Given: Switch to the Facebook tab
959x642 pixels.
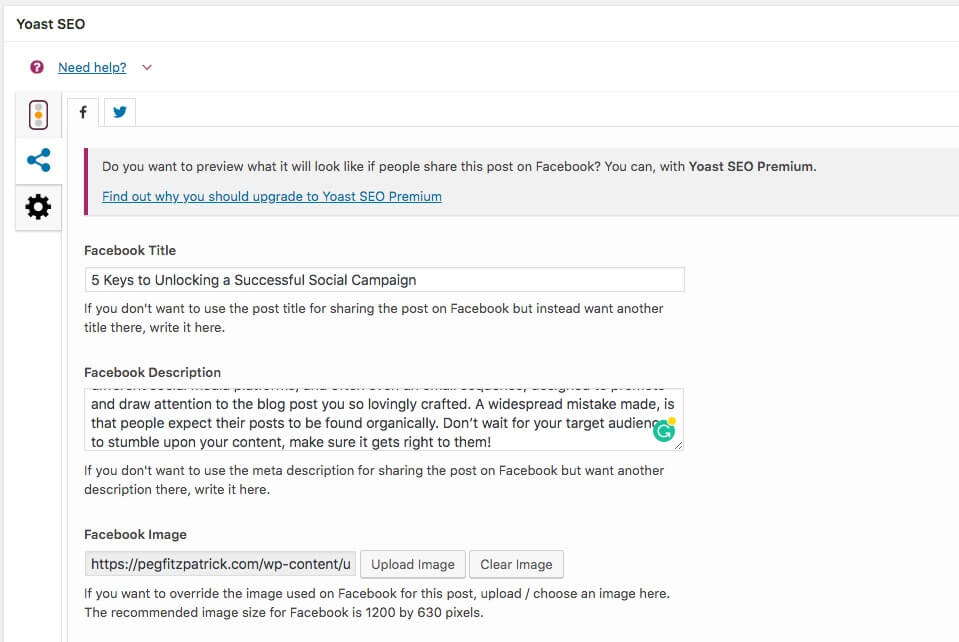Looking at the screenshot, I should pyautogui.click(x=83, y=112).
